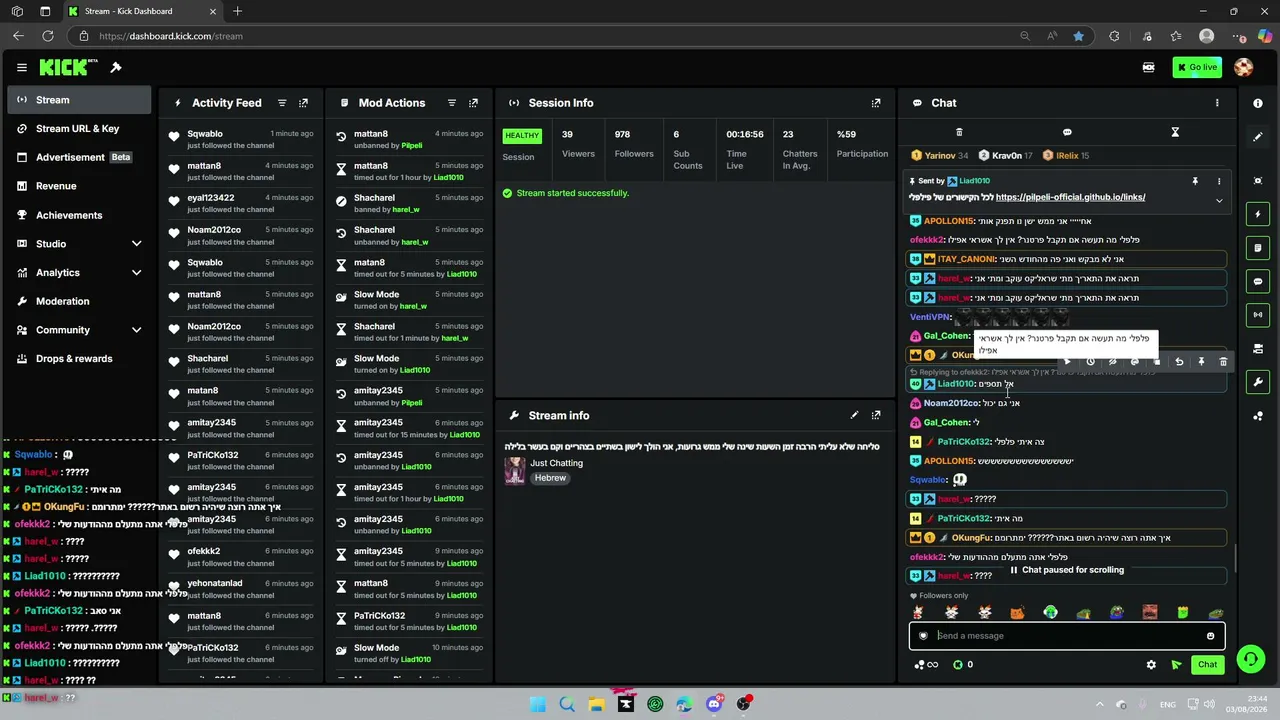Click the Send a message input field
1280x720 pixels.
tap(1066, 636)
